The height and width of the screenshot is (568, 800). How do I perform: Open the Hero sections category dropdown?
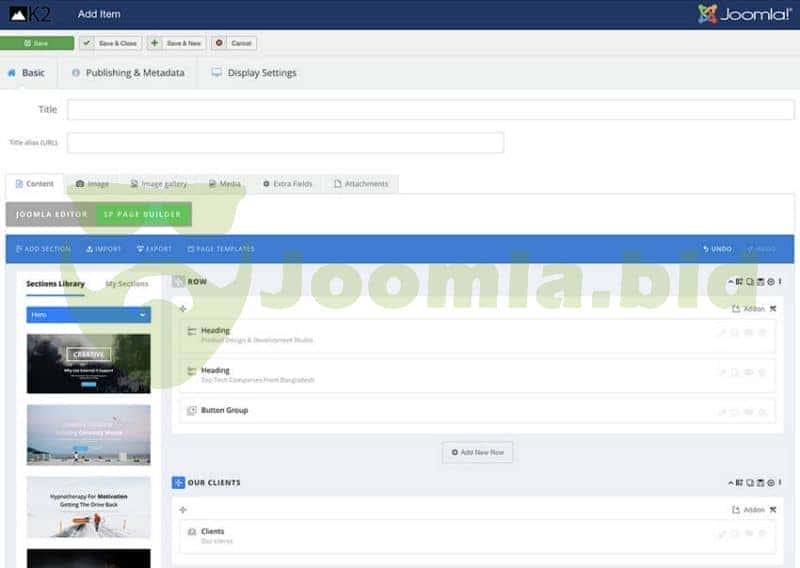pyautogui.click(x=88, y=315)
